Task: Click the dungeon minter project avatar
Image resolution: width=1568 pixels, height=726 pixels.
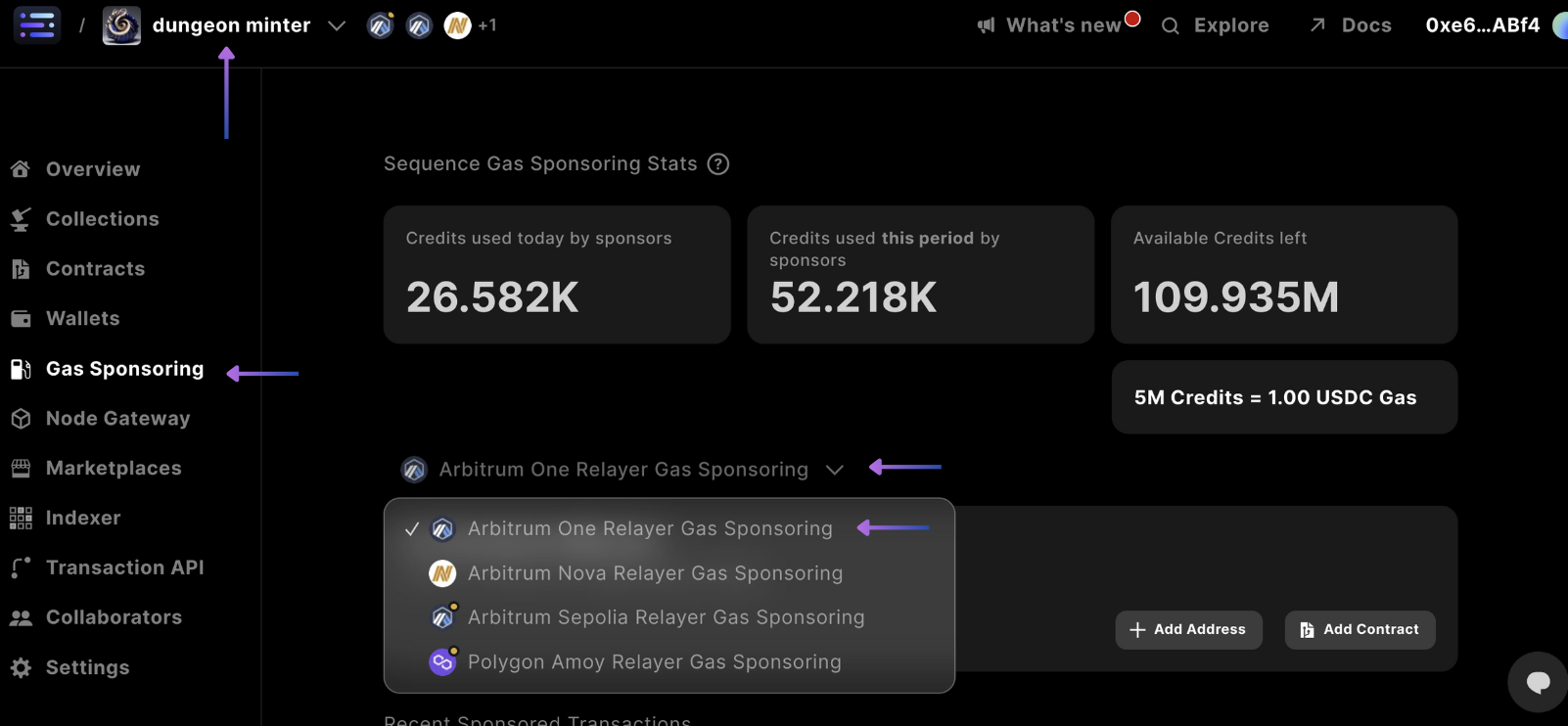Action: pos(121,25)
